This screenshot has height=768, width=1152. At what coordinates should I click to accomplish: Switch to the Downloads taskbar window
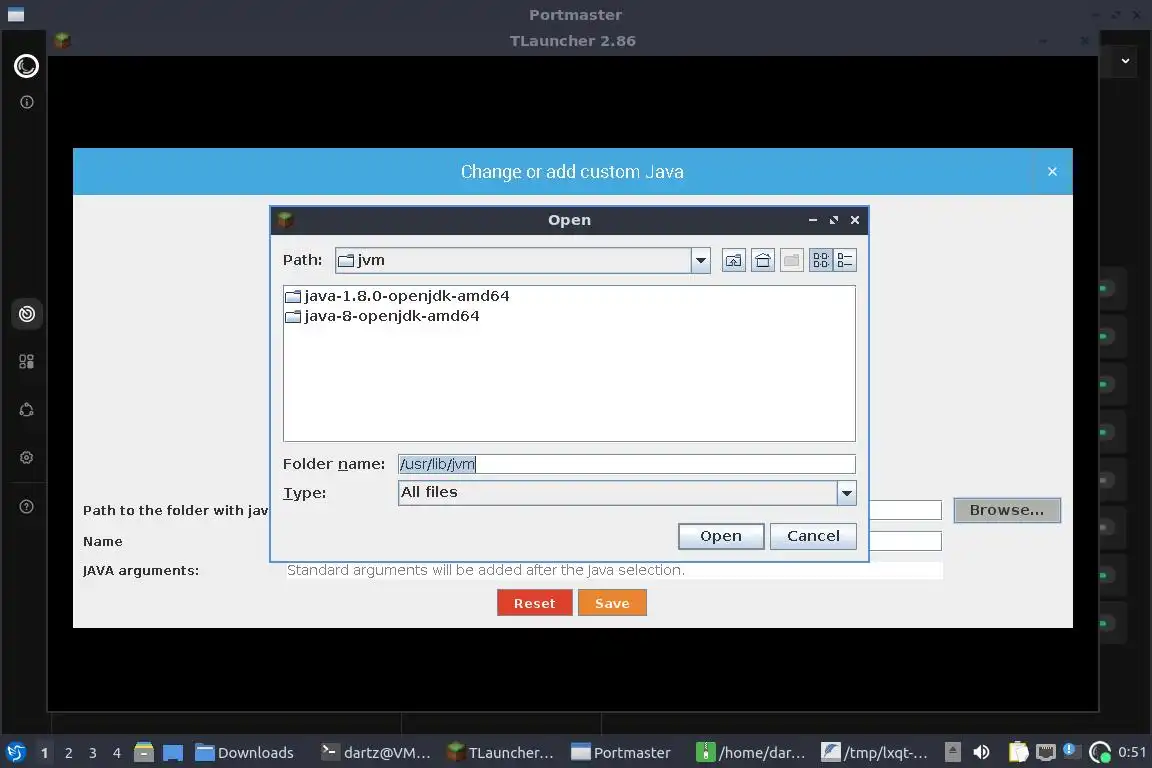pos(246,753)
